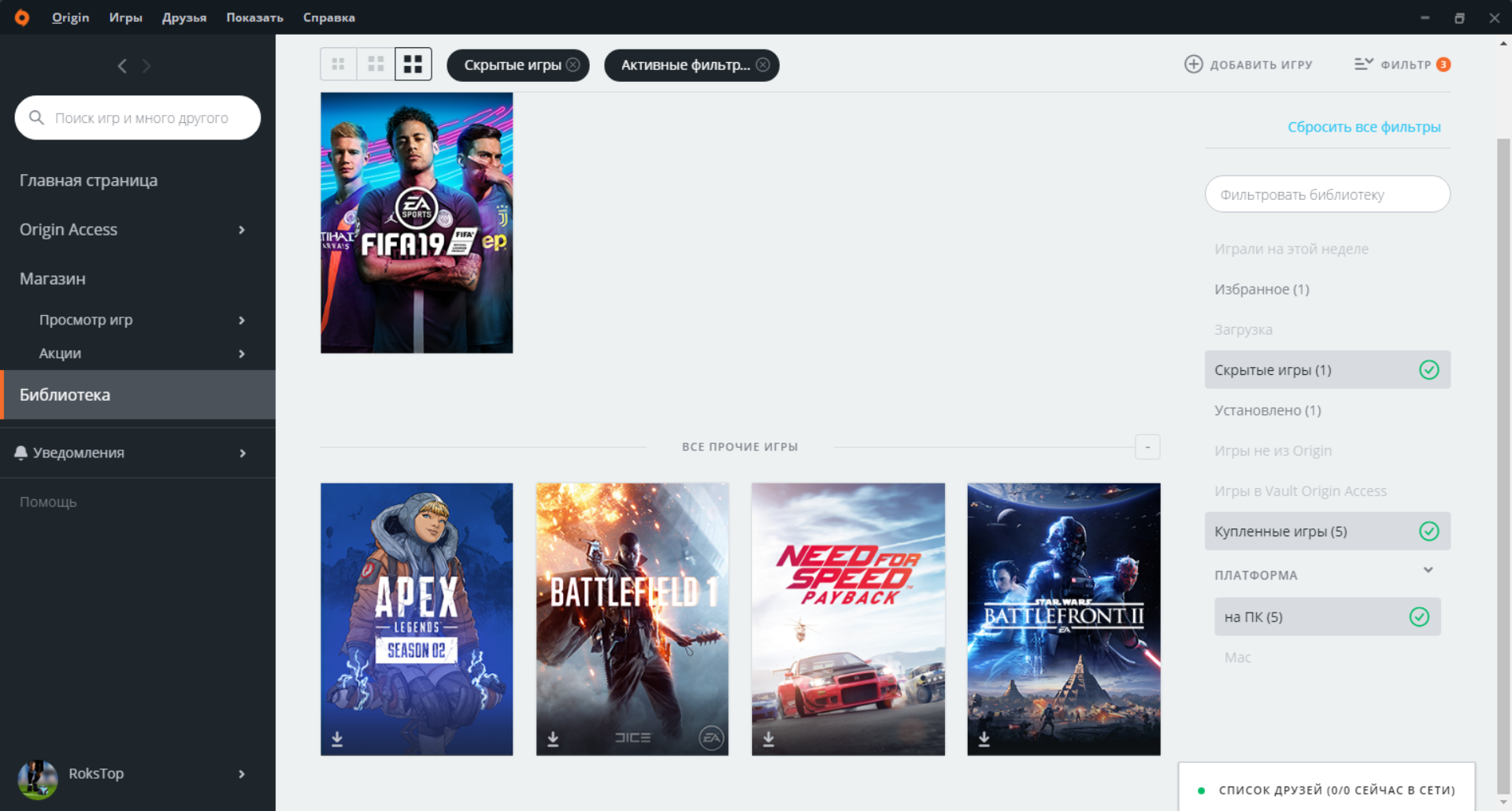Download Battlefield 1 via arrow icon
The height and width of the screenshot is (811, 1512).
553,739
